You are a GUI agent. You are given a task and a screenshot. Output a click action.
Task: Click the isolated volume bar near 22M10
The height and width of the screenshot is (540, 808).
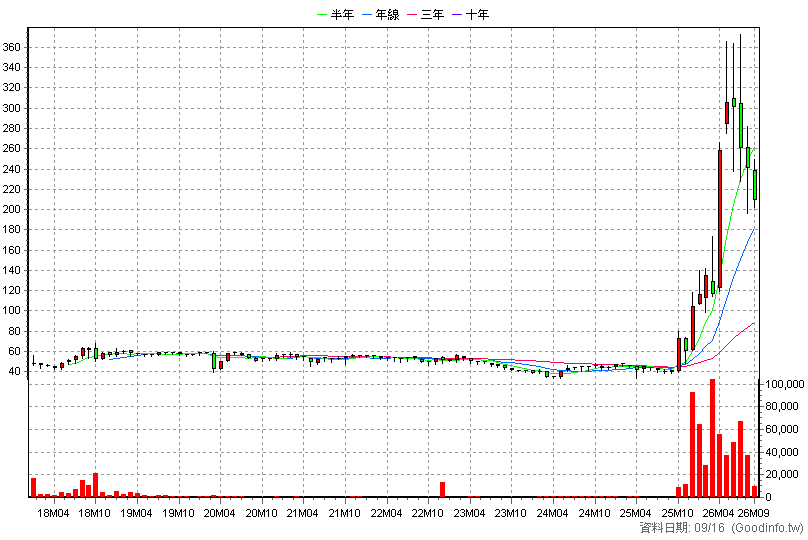442,490
